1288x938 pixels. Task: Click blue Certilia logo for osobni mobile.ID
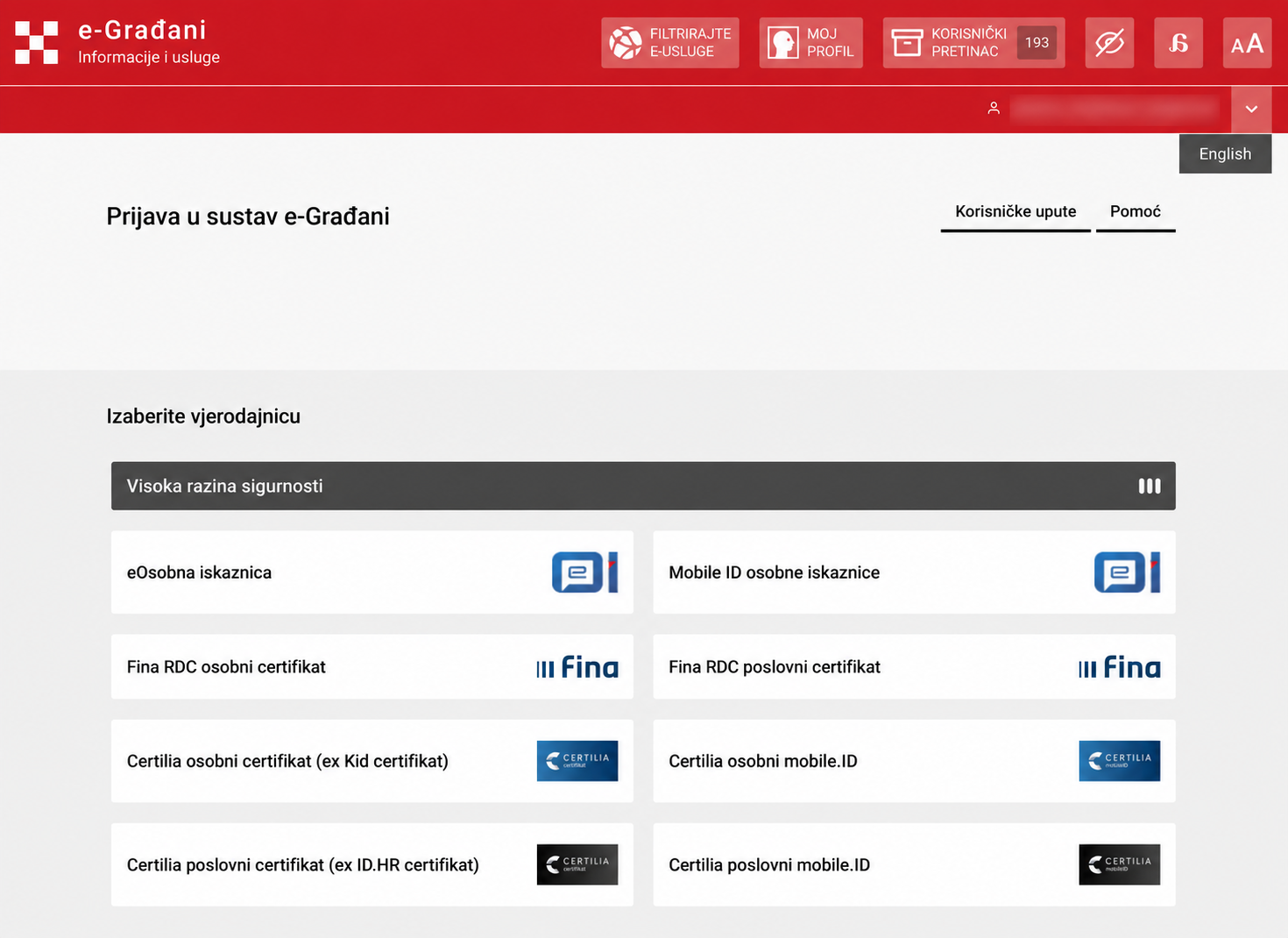(x=1120, y=761)
